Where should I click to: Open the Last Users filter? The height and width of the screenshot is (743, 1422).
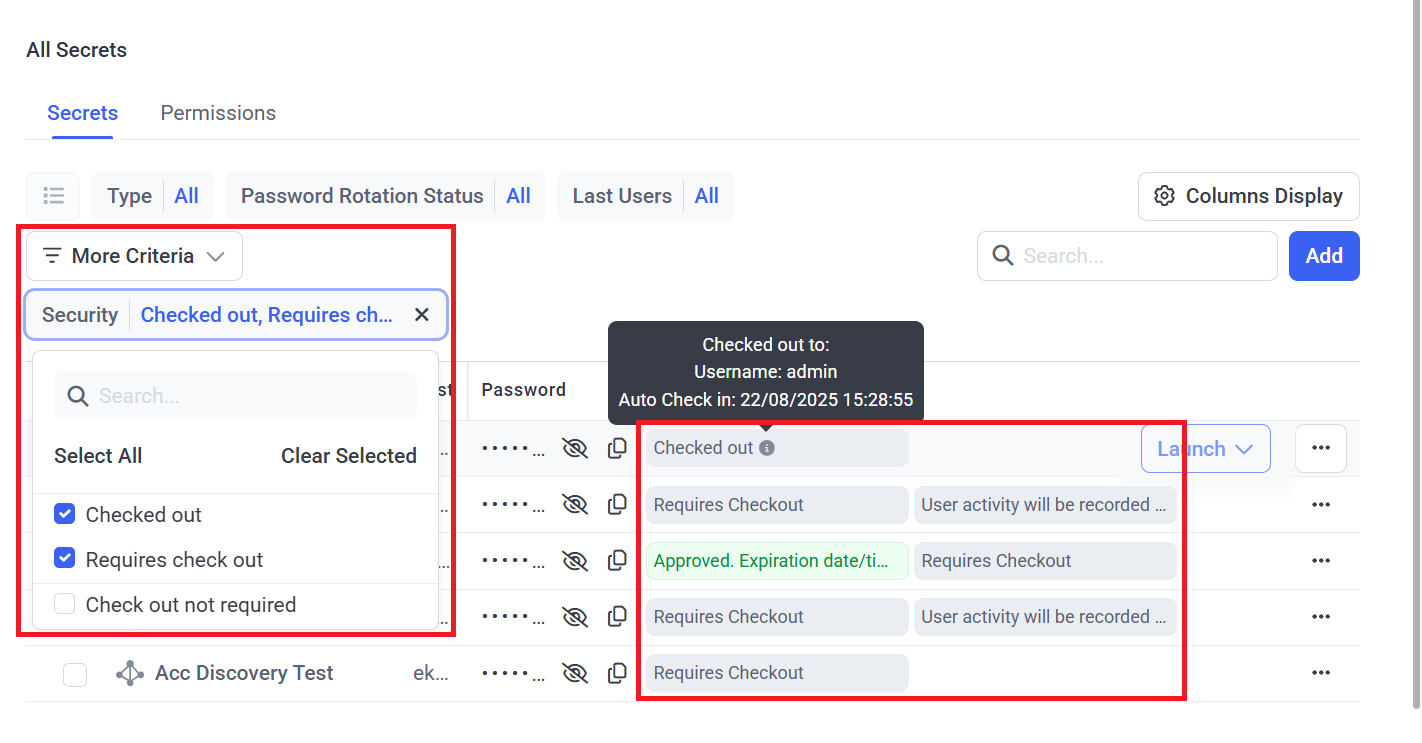[x=645, y=196]
